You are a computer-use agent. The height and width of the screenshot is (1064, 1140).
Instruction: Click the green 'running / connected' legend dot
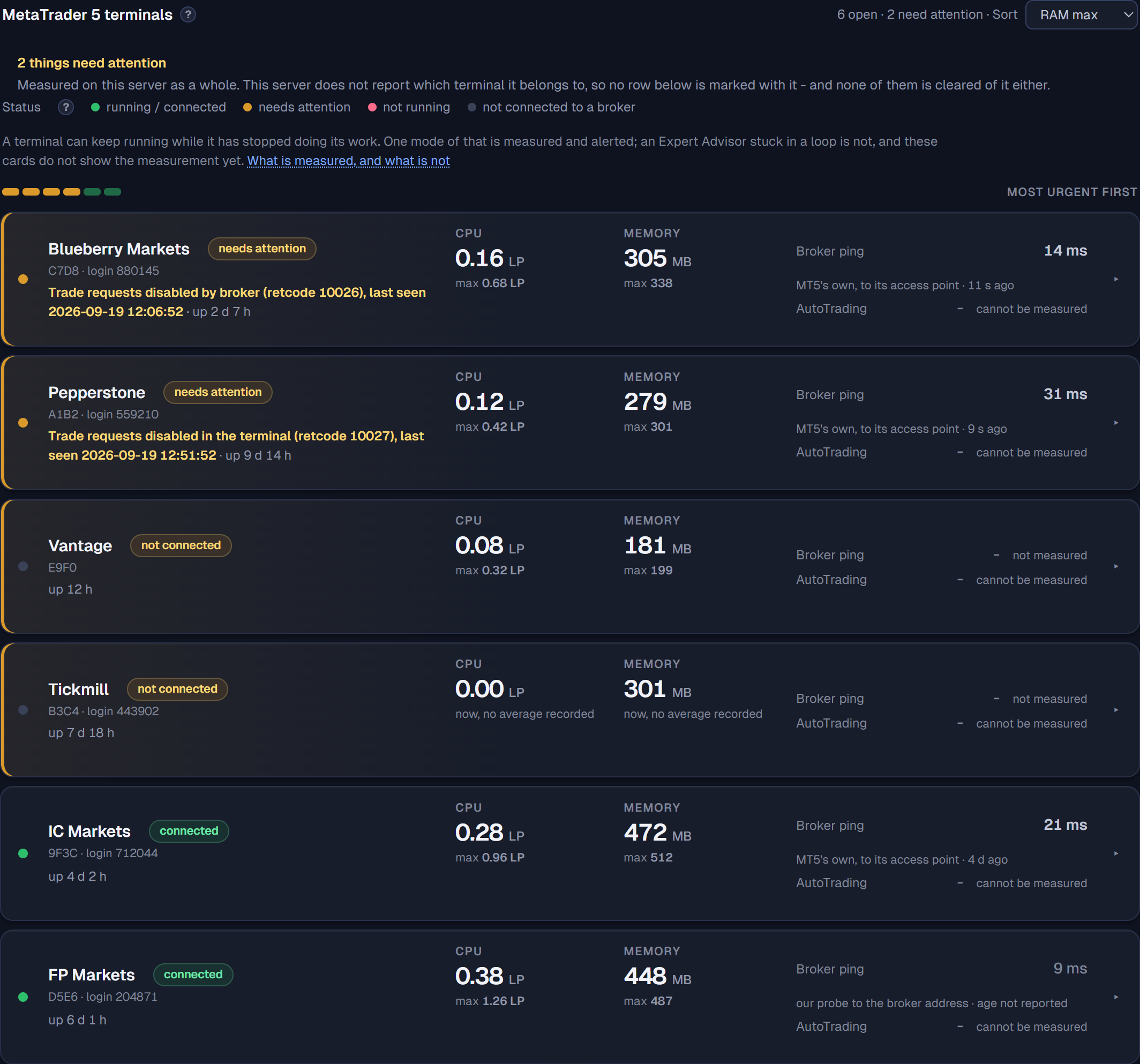click(x=95, y=107)
